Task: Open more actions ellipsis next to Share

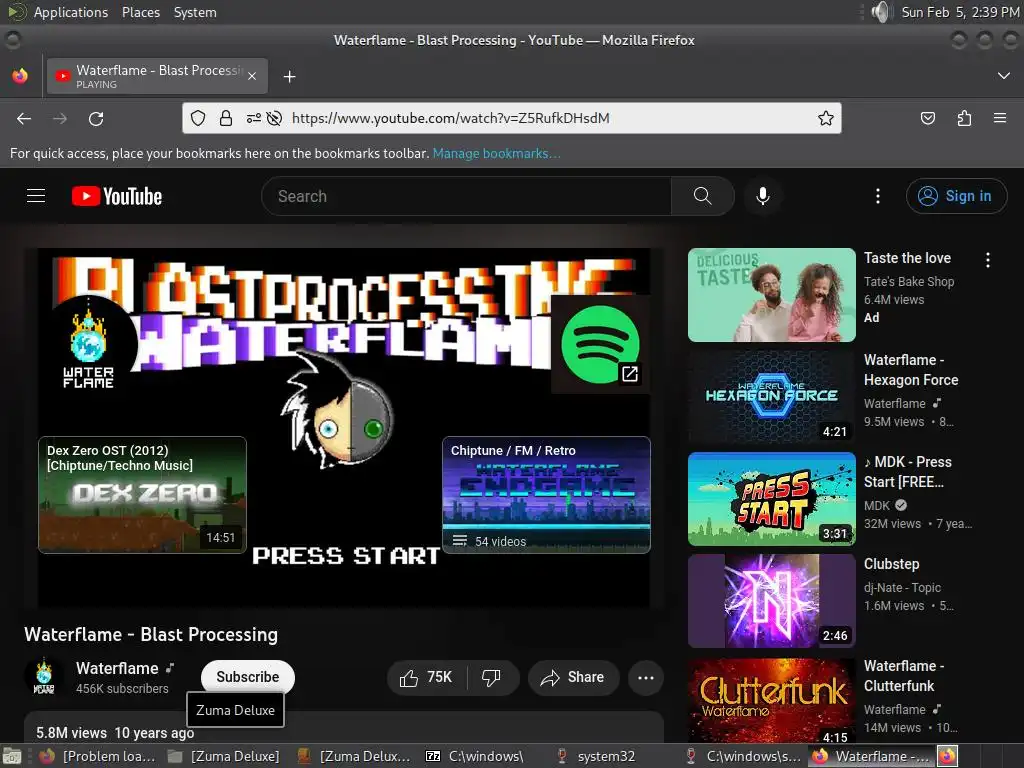Action: pos(645,678)
